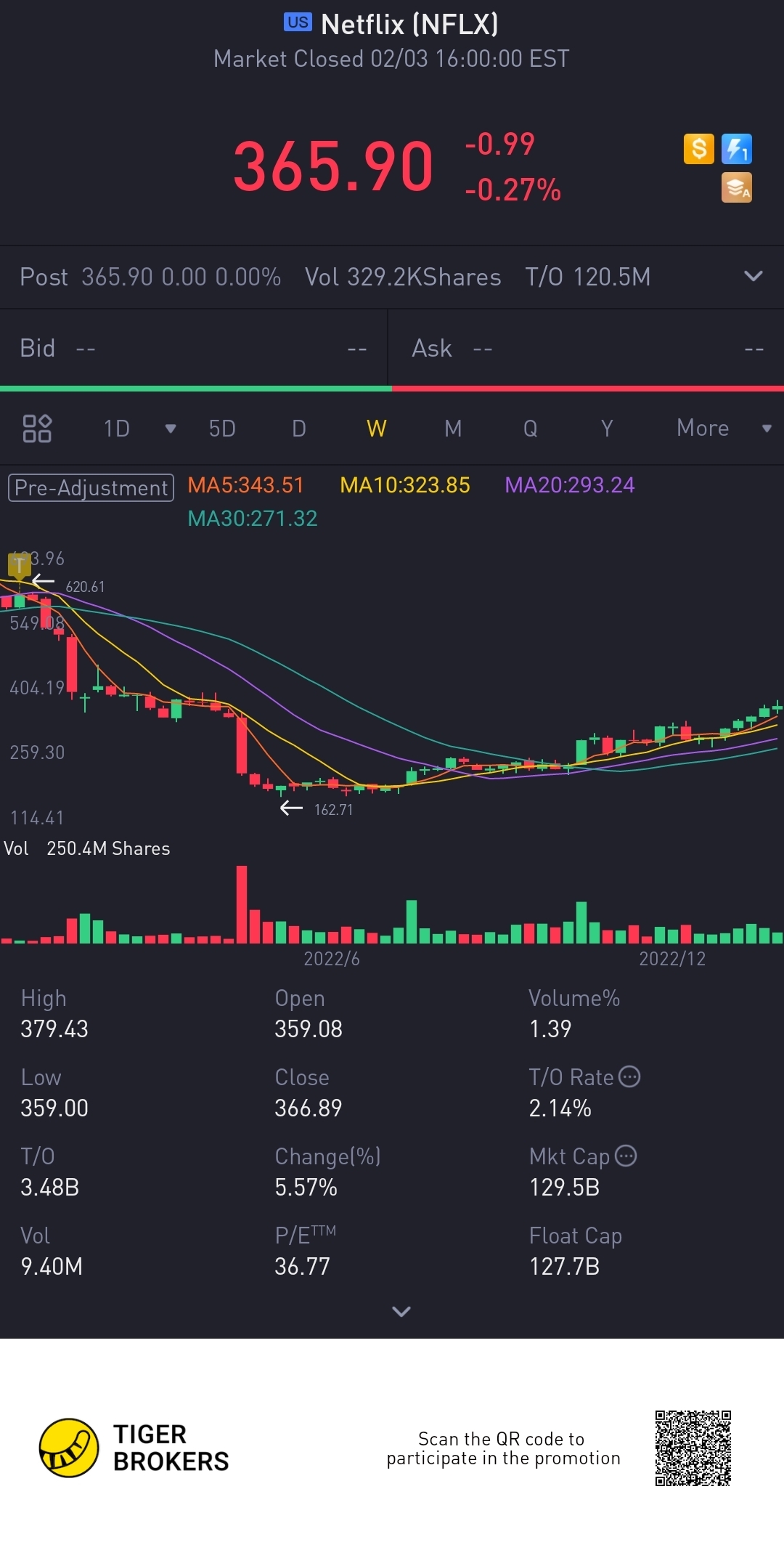Screen dimensions: 784x1558
Task: Tap the blue lightning bolt icon
Action: click(x=737, y=149)
